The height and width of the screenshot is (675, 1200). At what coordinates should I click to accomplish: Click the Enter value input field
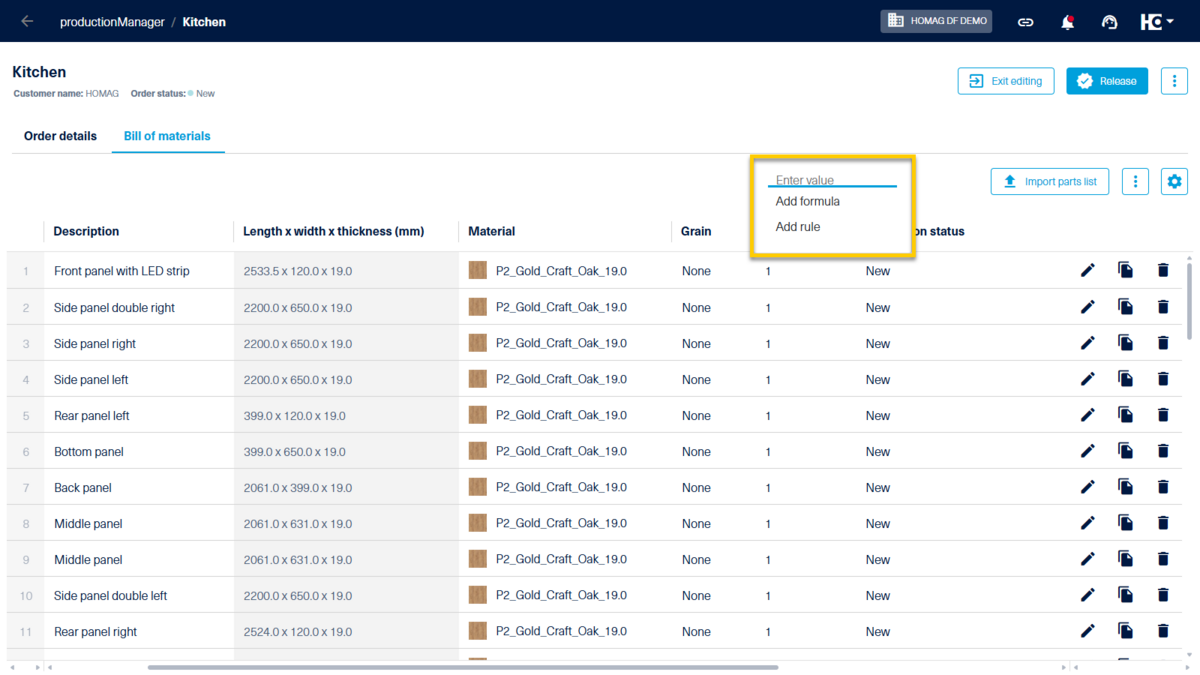pos(831,180)
